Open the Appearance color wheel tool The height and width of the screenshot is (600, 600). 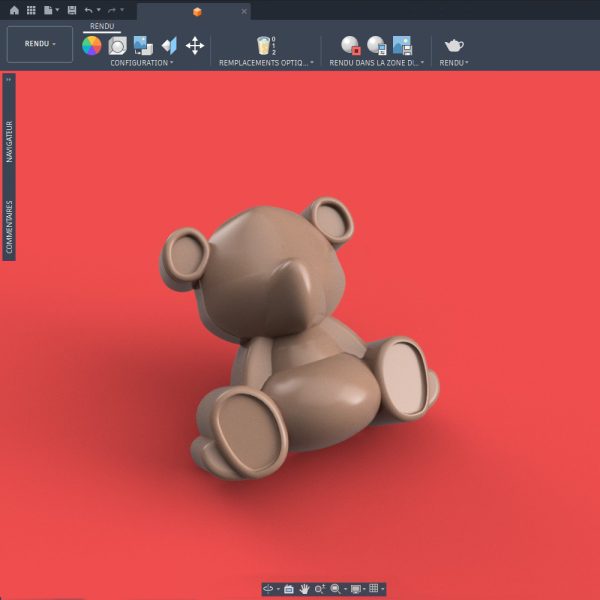pyautogui.click(x=91, y=46)
